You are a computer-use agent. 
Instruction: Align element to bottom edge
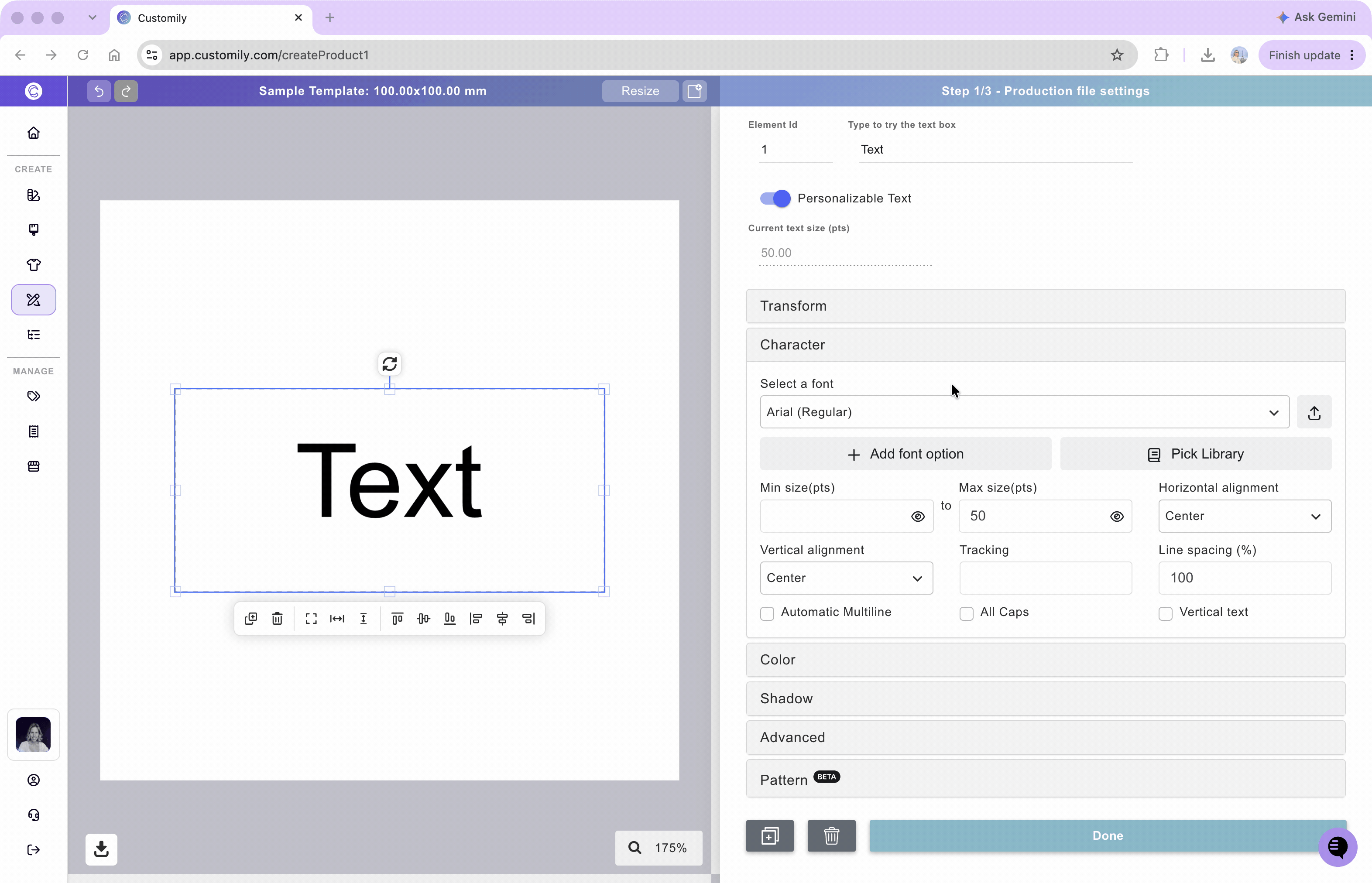click(x=449, y=619)
